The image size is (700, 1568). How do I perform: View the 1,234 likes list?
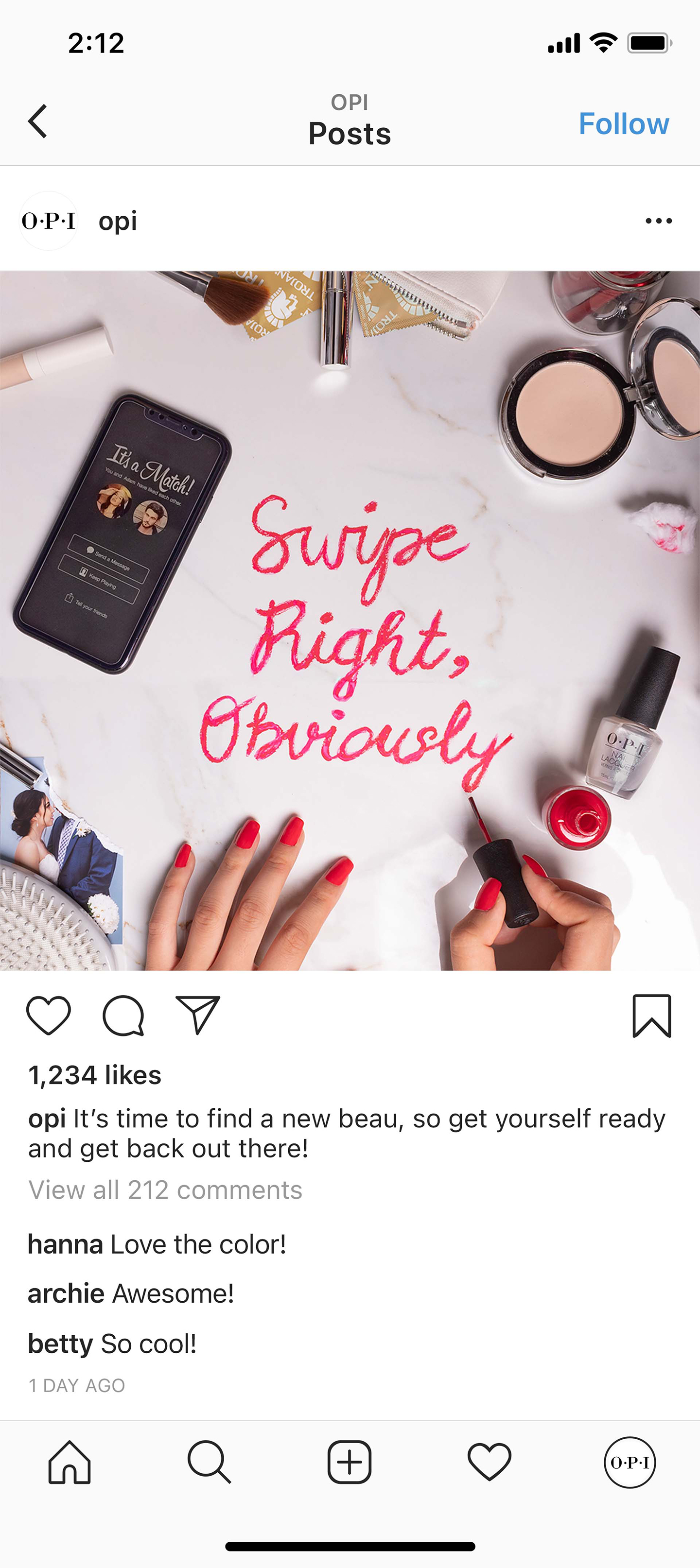95,1075
